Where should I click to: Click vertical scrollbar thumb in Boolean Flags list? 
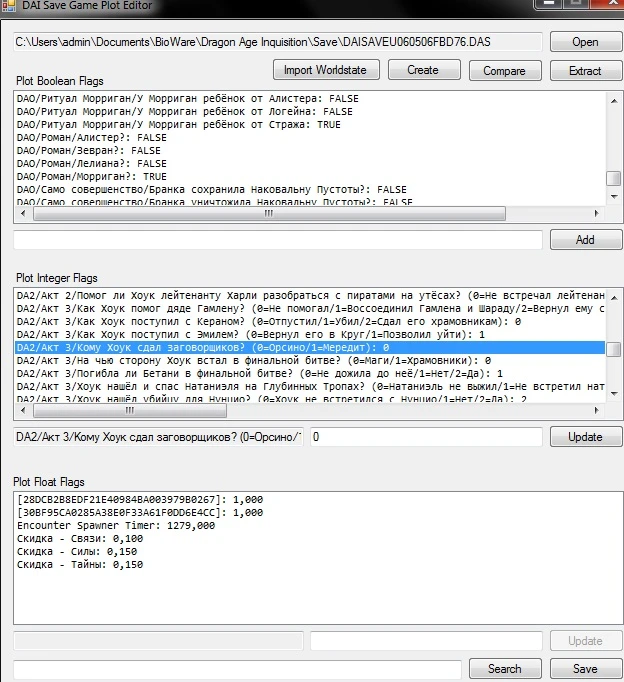(x=614, y=178)
